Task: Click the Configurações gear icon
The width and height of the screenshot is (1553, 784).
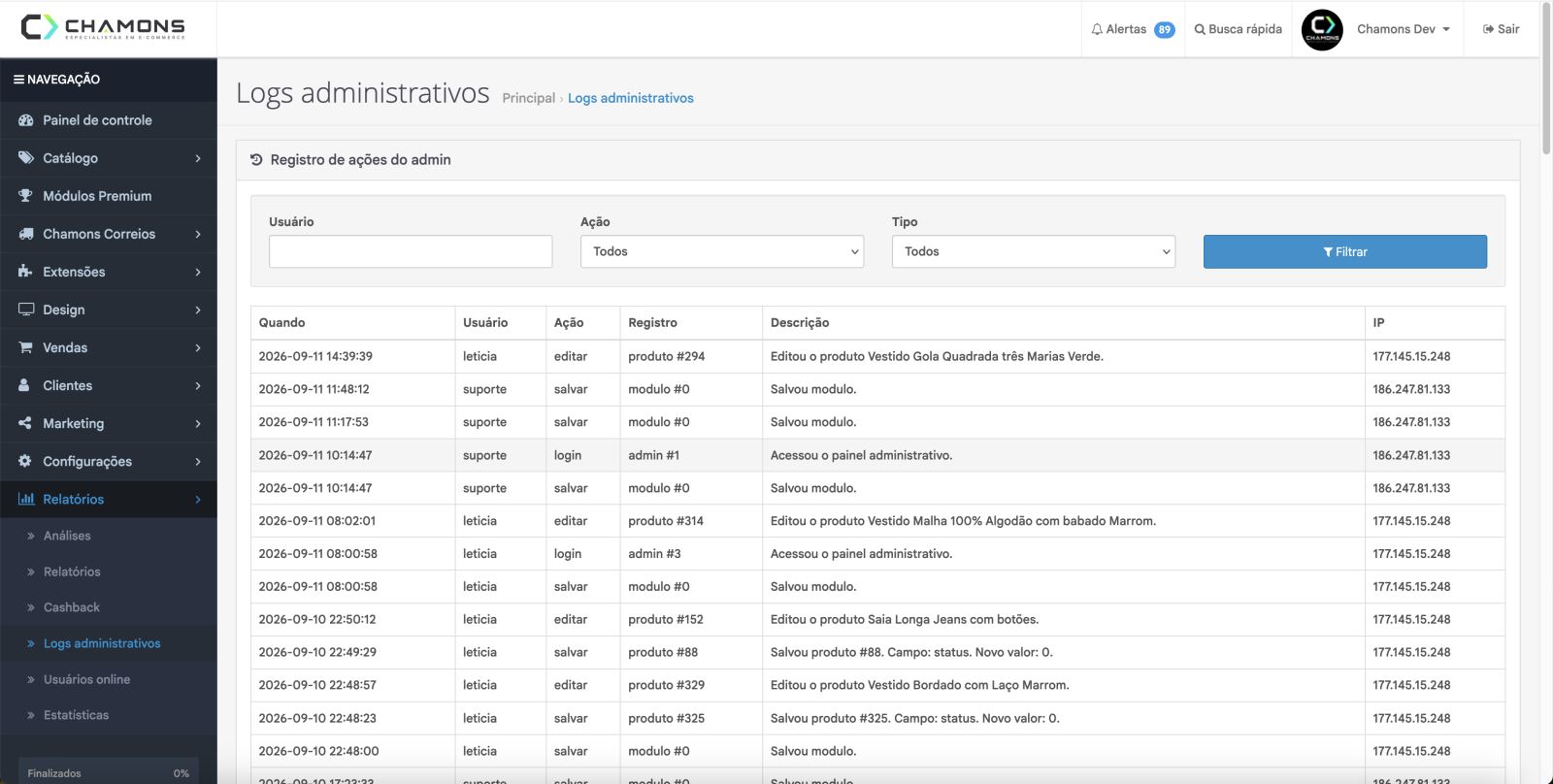Action: pyautogui.click(x=25, y=461)
